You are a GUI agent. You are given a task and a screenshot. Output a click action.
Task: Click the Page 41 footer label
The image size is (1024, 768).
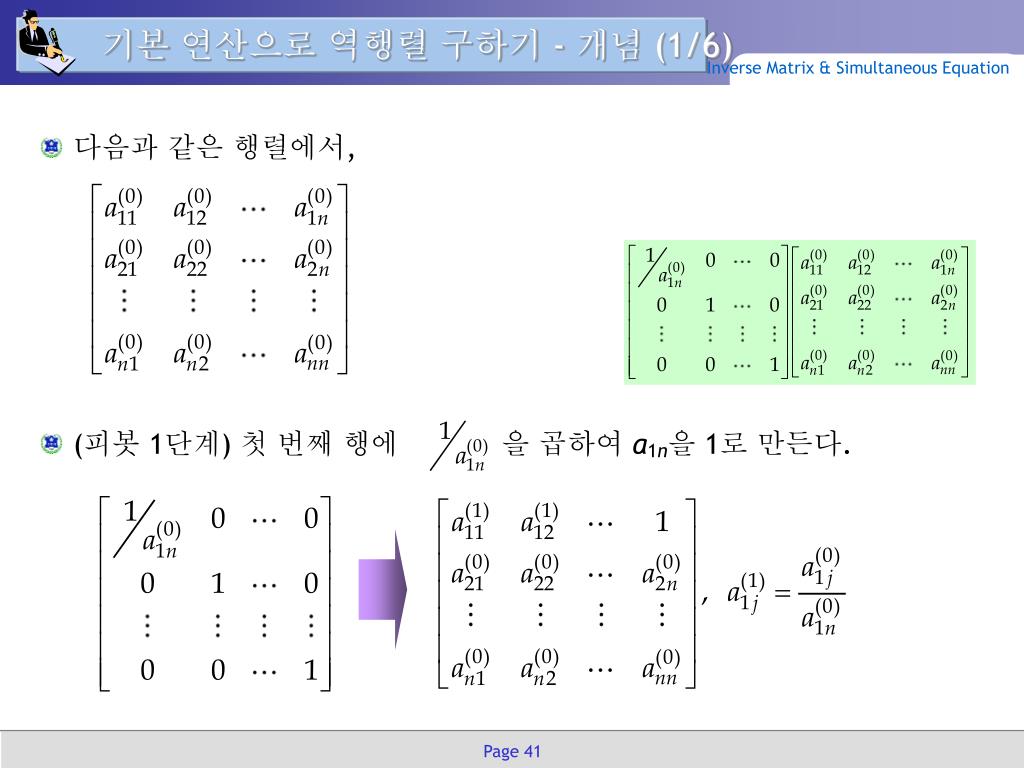click(512, 751)
